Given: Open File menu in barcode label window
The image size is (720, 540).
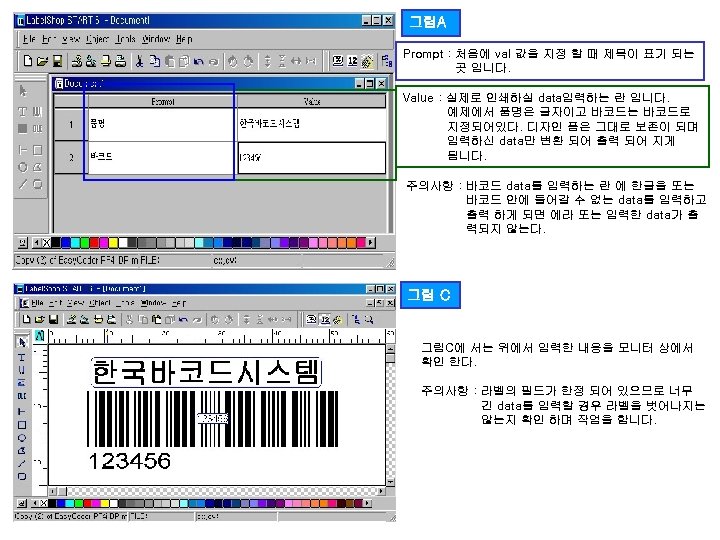Looking at the screenshot, I should point(37,303).
